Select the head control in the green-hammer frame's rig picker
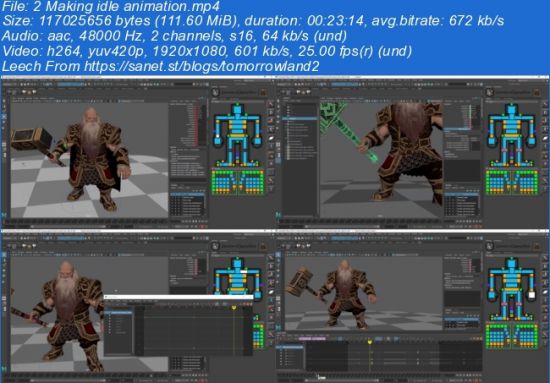Viewport: 550px width, 383px height. 511,109
